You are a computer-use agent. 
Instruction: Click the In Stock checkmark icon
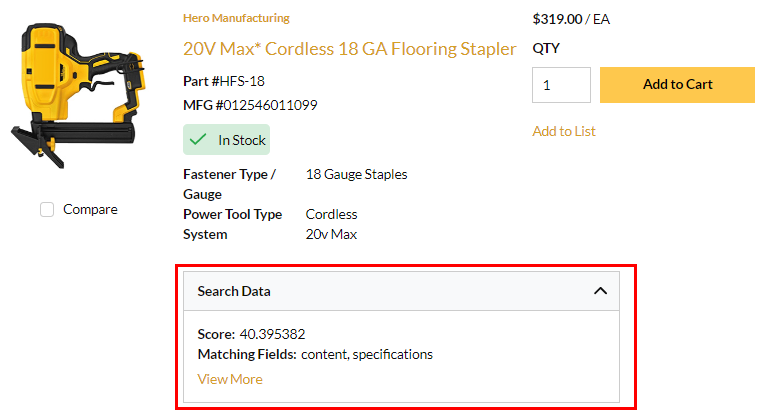pyautogui.click(x=201, y=140)
